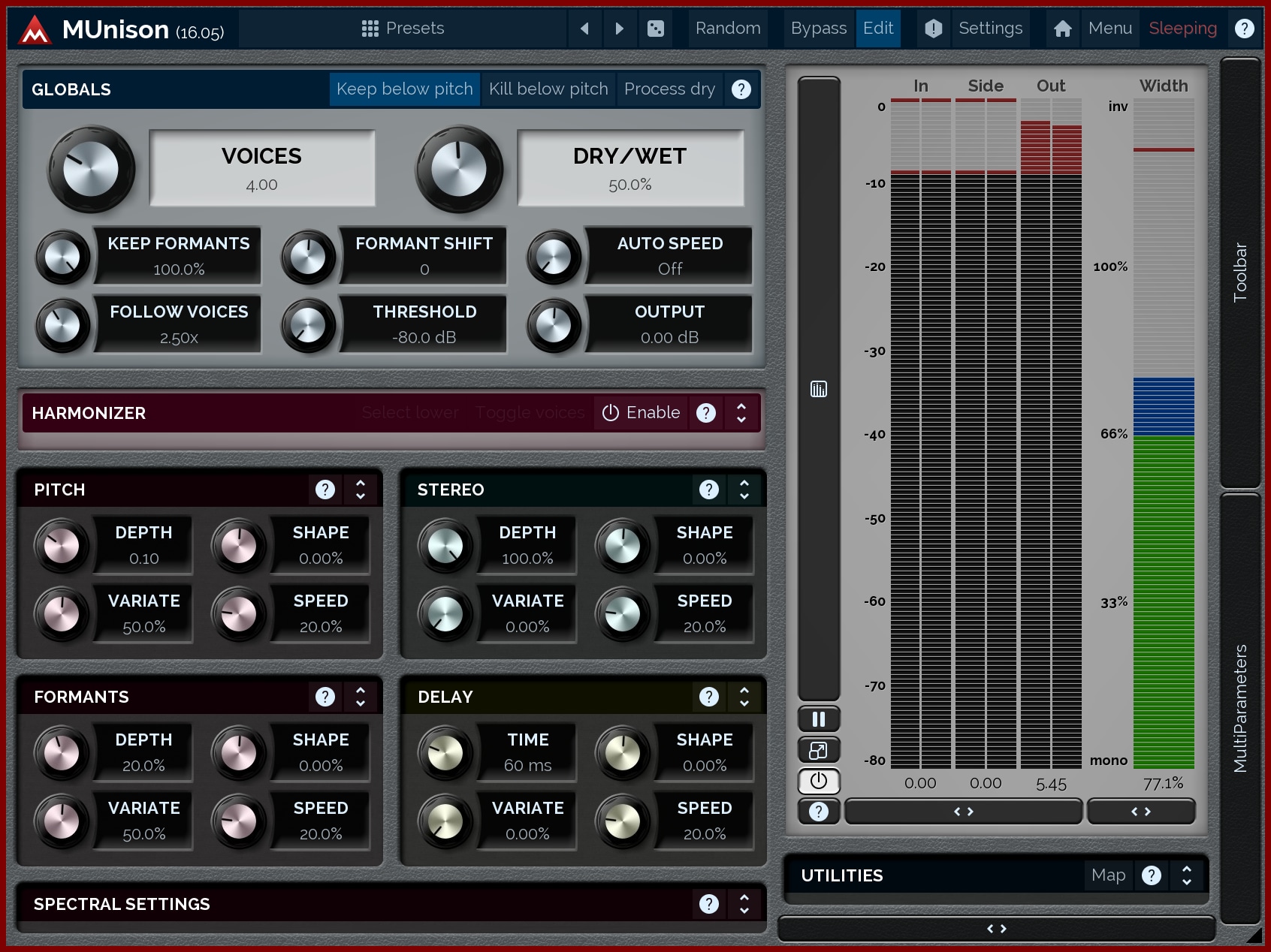Open the MultiParameters vertical tab
This screenshot has width=1271, height=952.
click(x=1240, y=708)
